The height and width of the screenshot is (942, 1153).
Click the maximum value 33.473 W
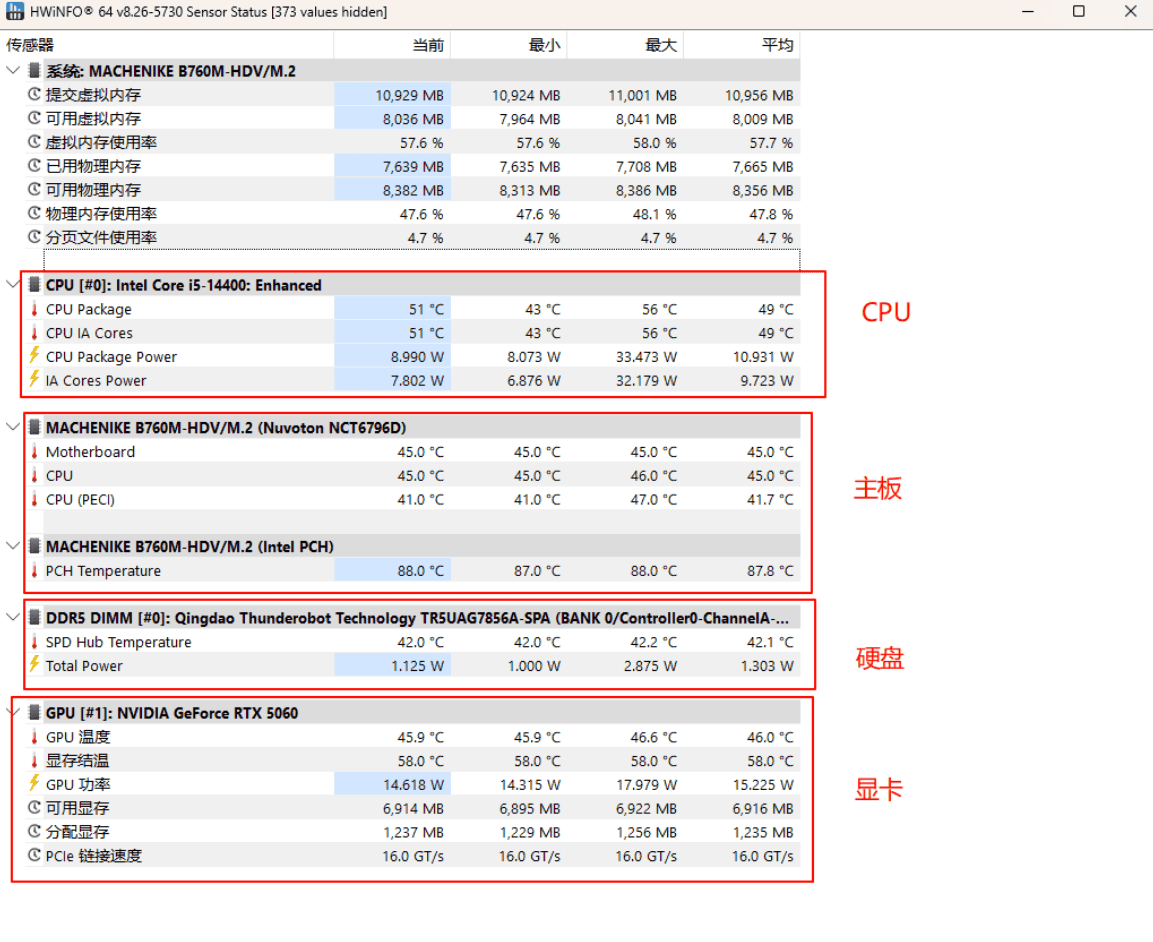[x=646, y=357]
